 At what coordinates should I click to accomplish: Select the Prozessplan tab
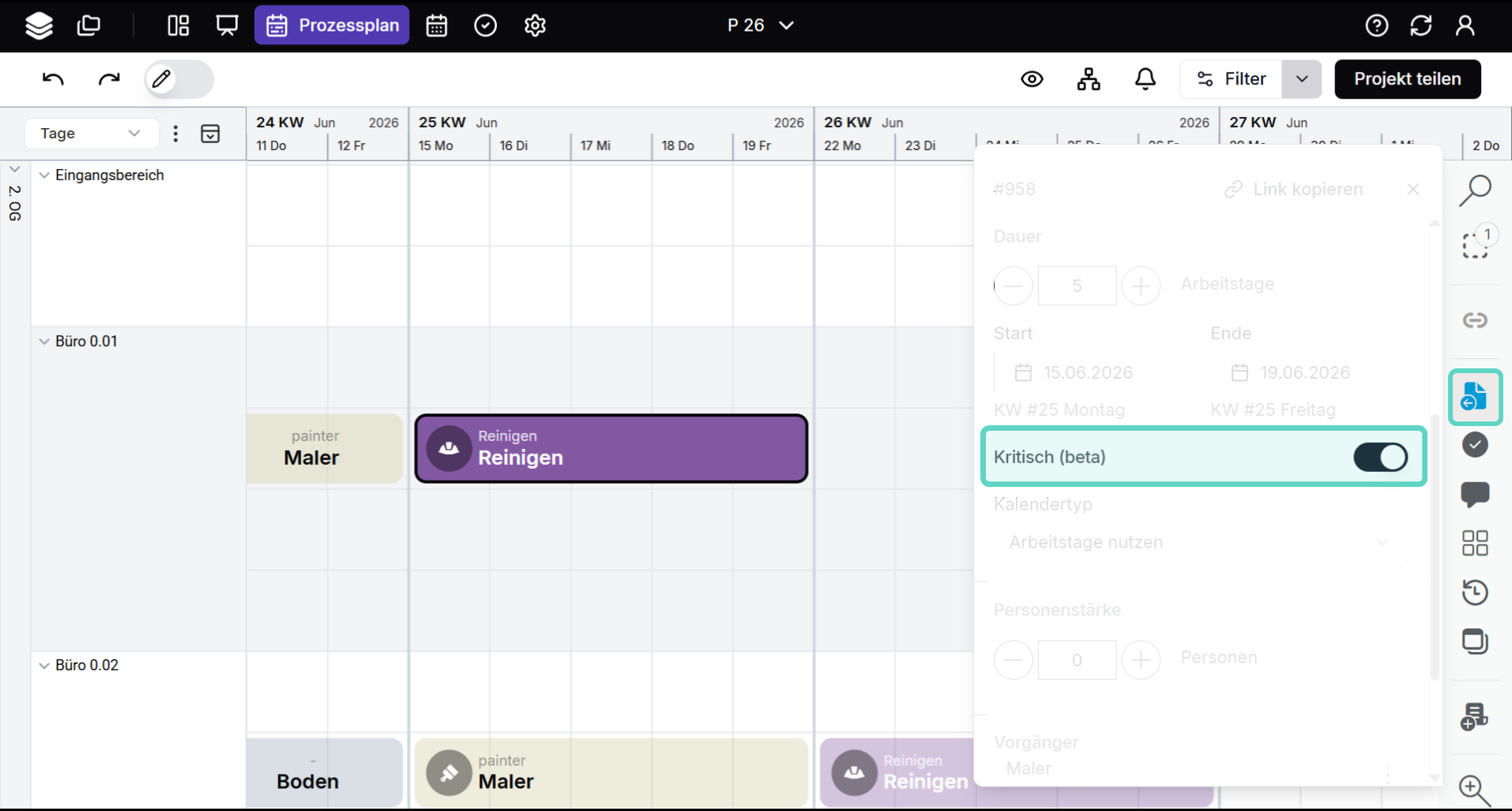pyautogui.click(x=332, y=26)
